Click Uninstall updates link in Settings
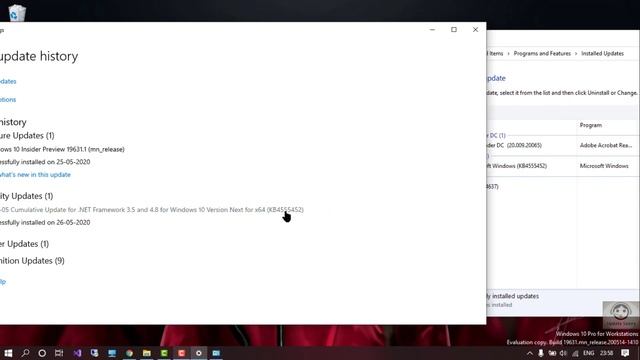 [x=8, y=81]
